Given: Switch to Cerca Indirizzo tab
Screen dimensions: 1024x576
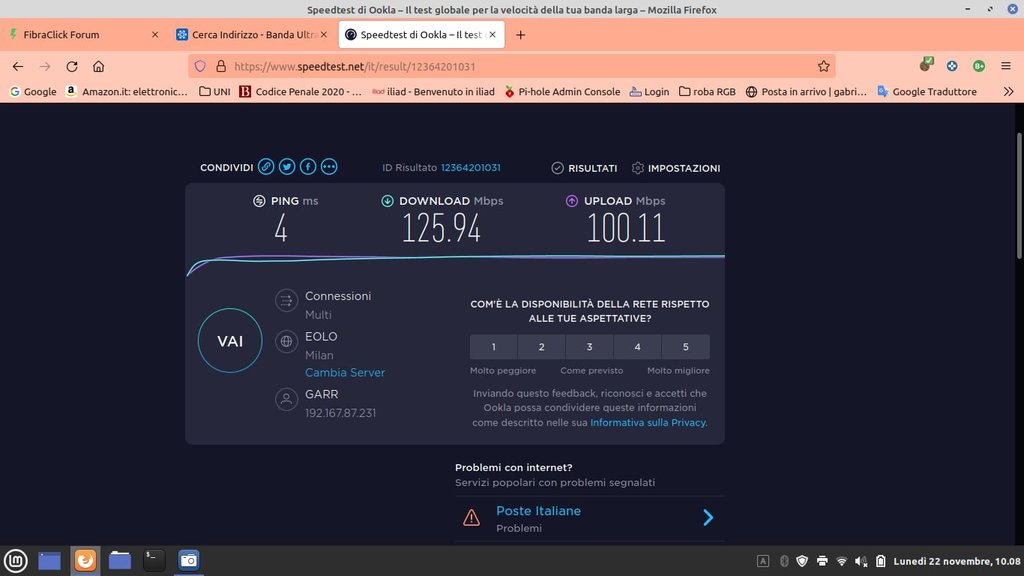Looking at the screenshot, I should click(x=252, y=35).
